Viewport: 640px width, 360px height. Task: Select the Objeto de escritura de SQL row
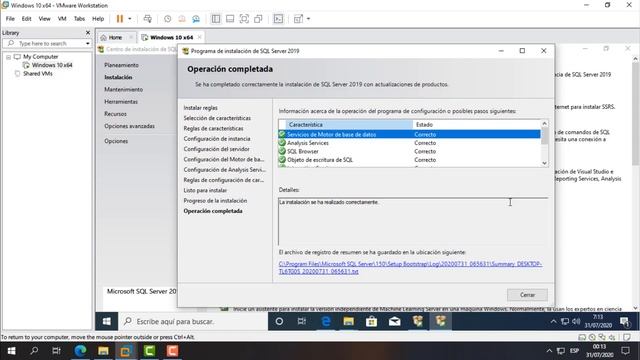409,160
